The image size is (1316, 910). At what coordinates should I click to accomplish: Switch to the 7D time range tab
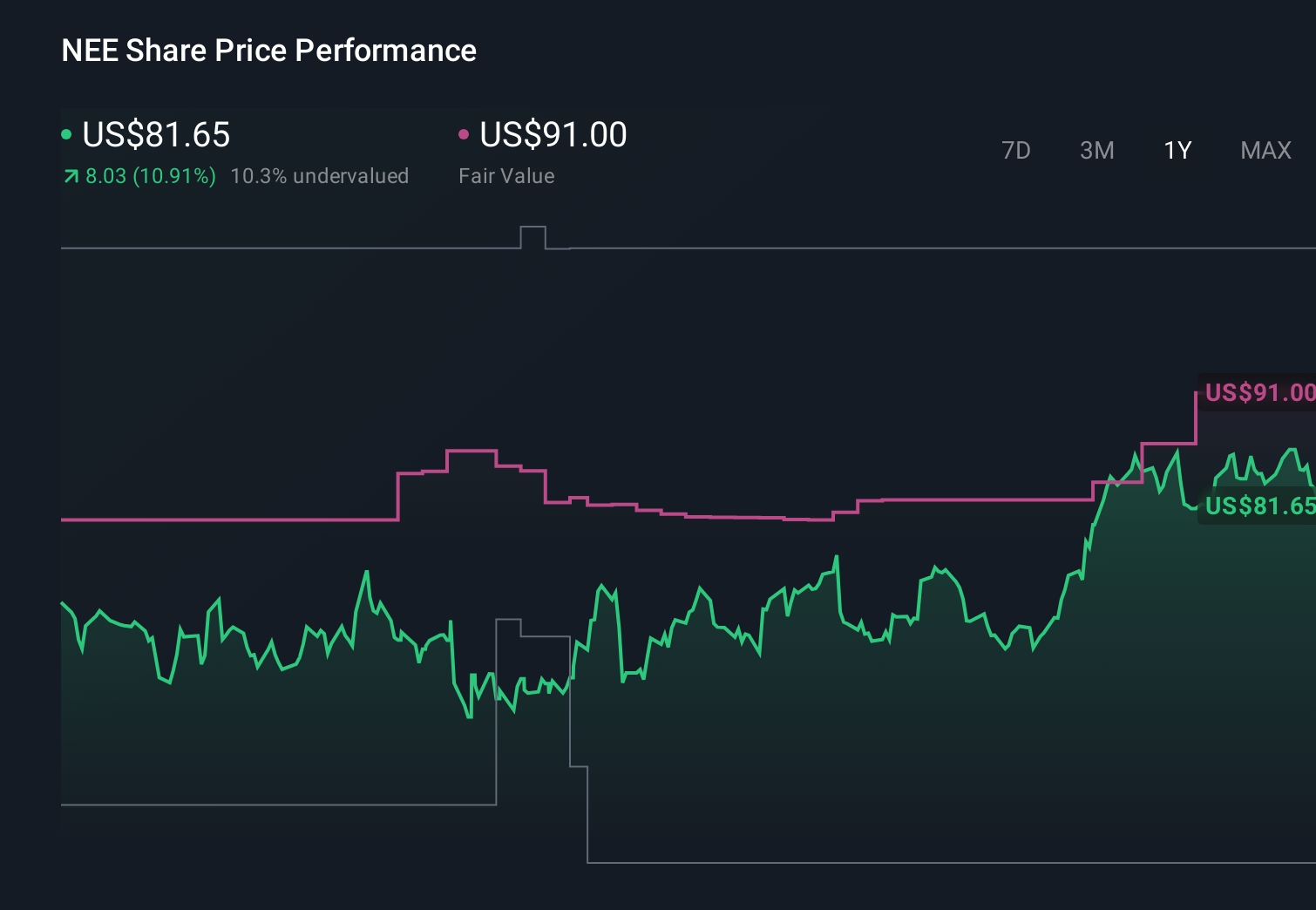pos(1017,150)
